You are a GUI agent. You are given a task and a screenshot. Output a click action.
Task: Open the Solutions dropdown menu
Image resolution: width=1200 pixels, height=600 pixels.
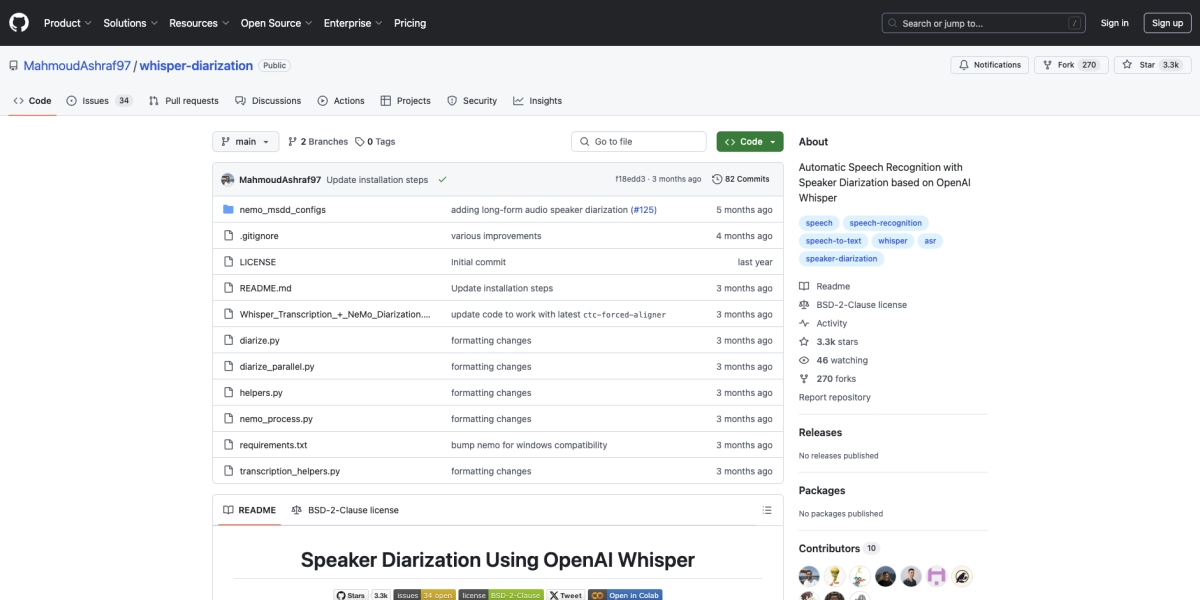(x=130, y=23)
